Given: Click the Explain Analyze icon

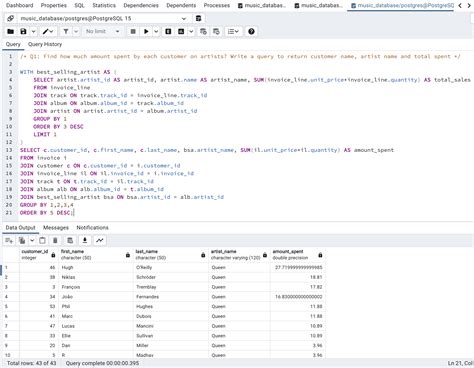Looking at the screenshot, I should pos(181,31).
